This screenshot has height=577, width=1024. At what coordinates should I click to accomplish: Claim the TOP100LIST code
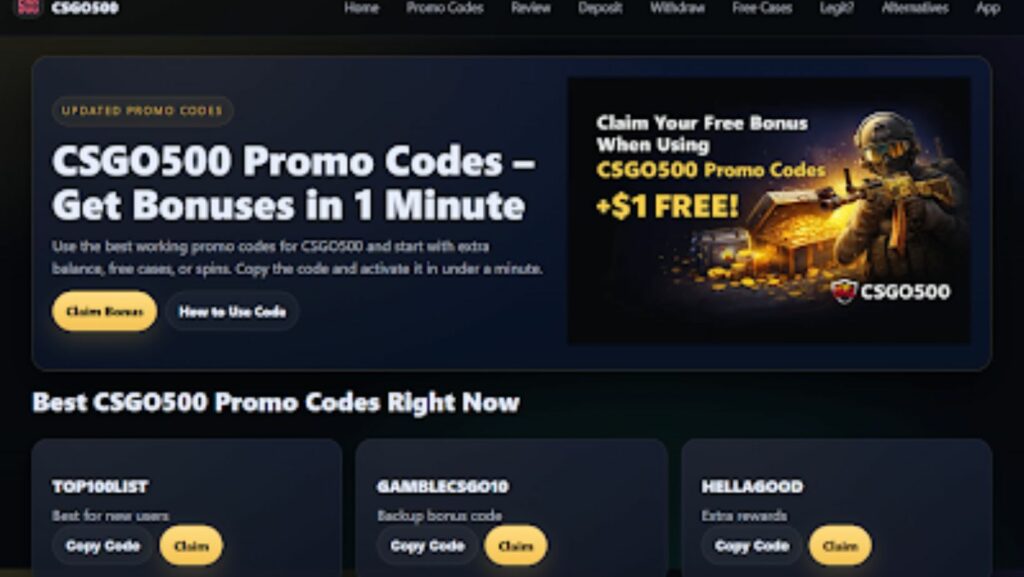click(191, 546)
